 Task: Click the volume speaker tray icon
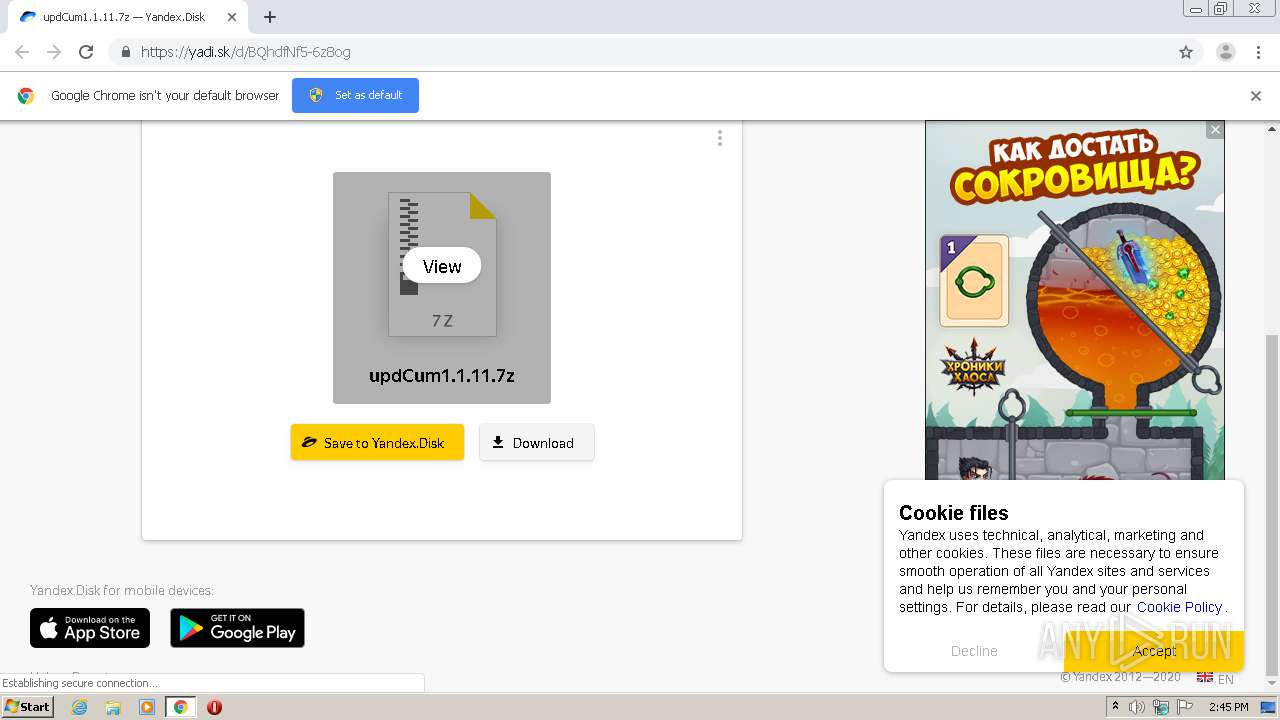(x=1137, y=707)
